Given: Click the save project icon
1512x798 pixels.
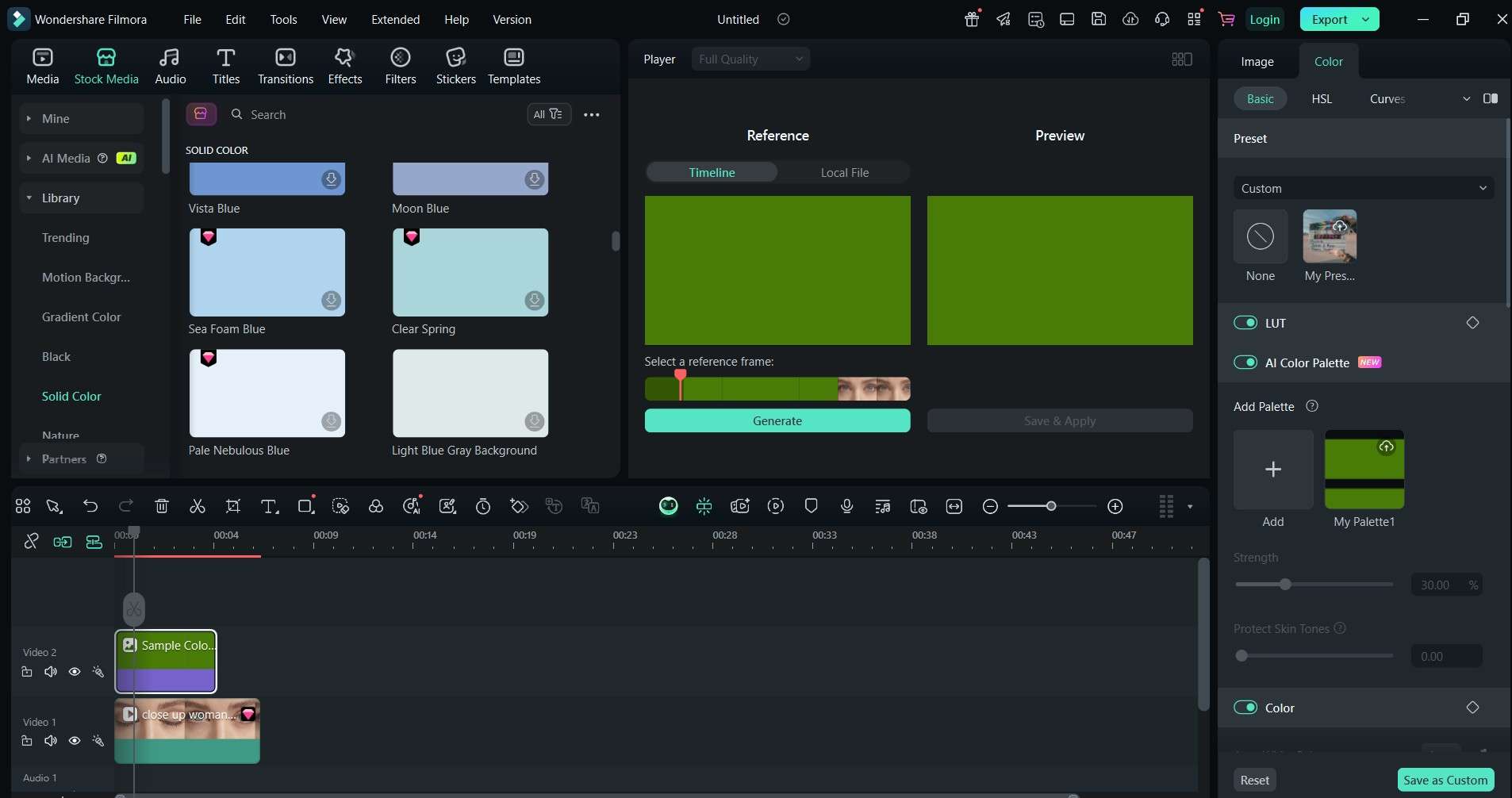Looking at the screenshot, I should [x=1099, y=19].
